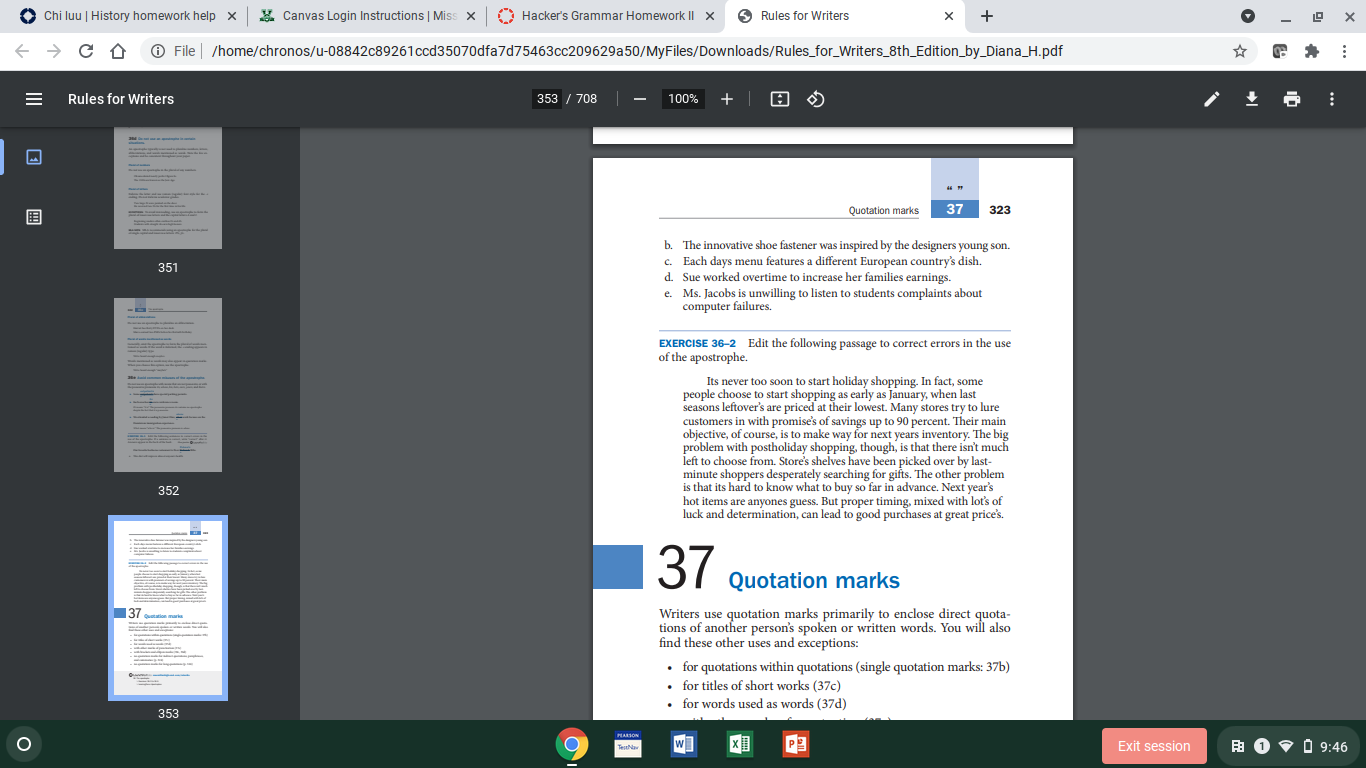This screenshot has height=768, width=1366.
Task: Select page 351 thumbnail
Action: tap(168, 189)
